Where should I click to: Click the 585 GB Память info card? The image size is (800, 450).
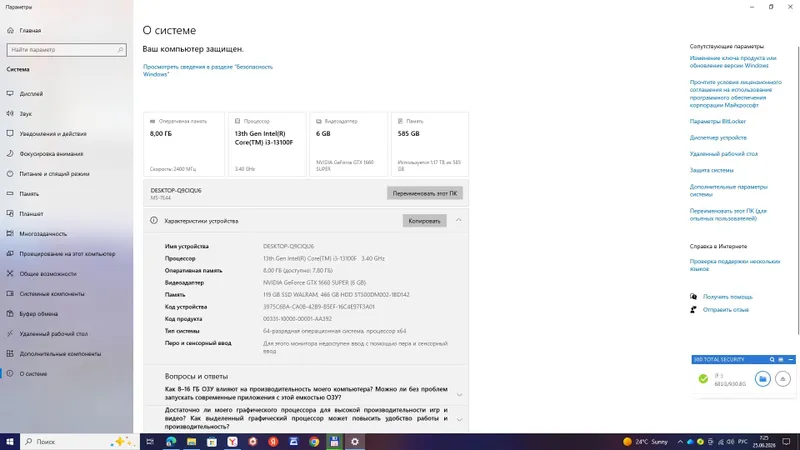430,144
